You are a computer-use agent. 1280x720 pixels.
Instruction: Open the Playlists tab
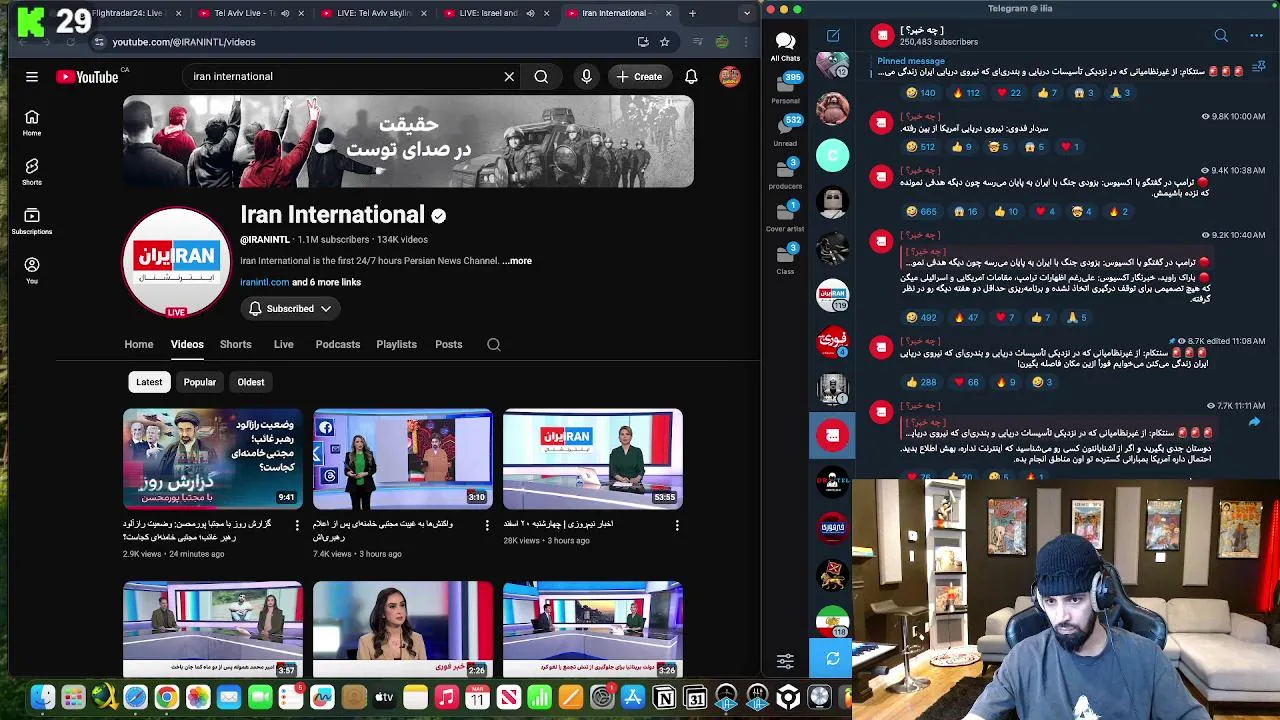pos(396,344)
